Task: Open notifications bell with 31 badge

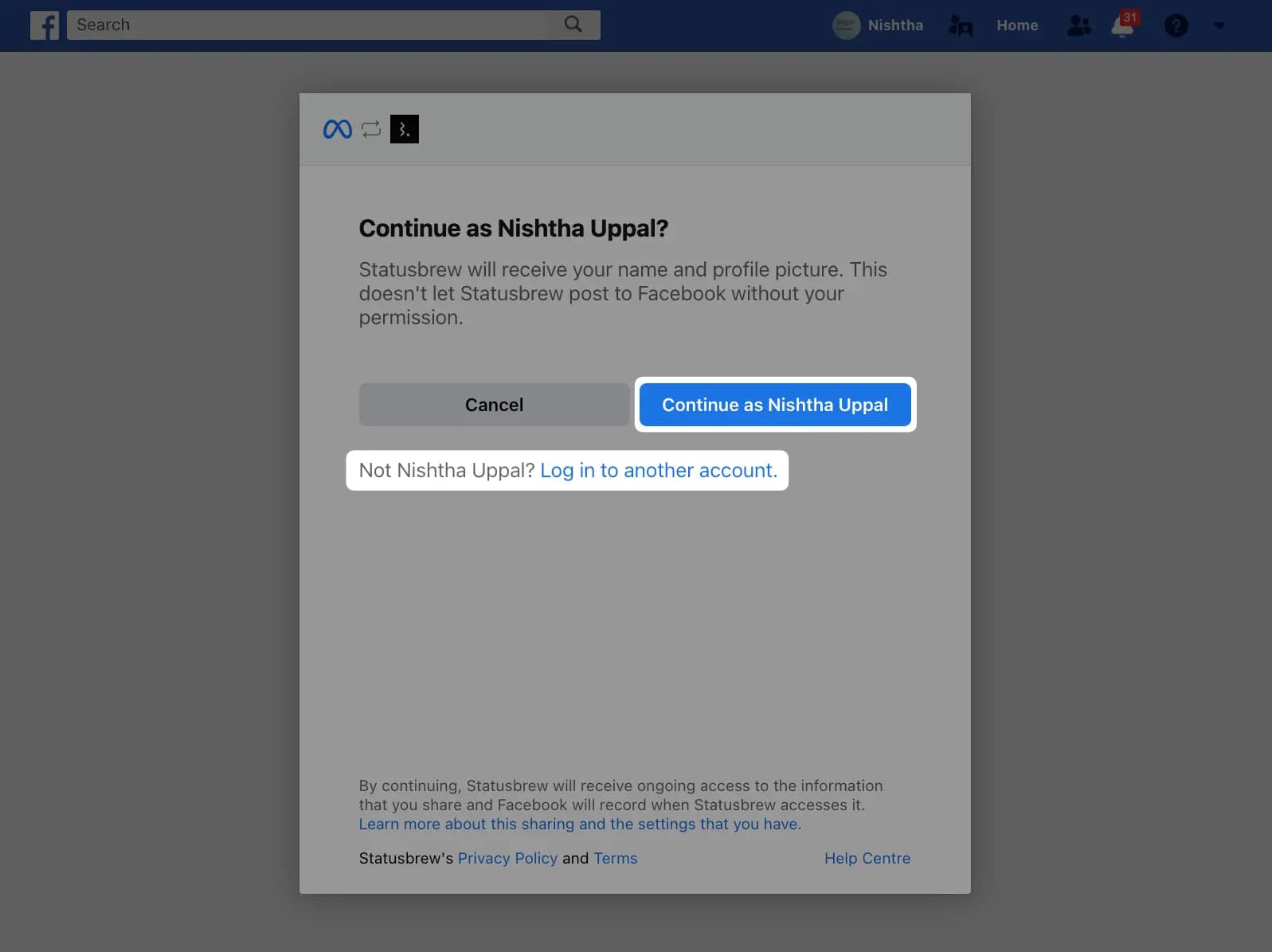Action: pyautogui.click(x=1124, y=25)
